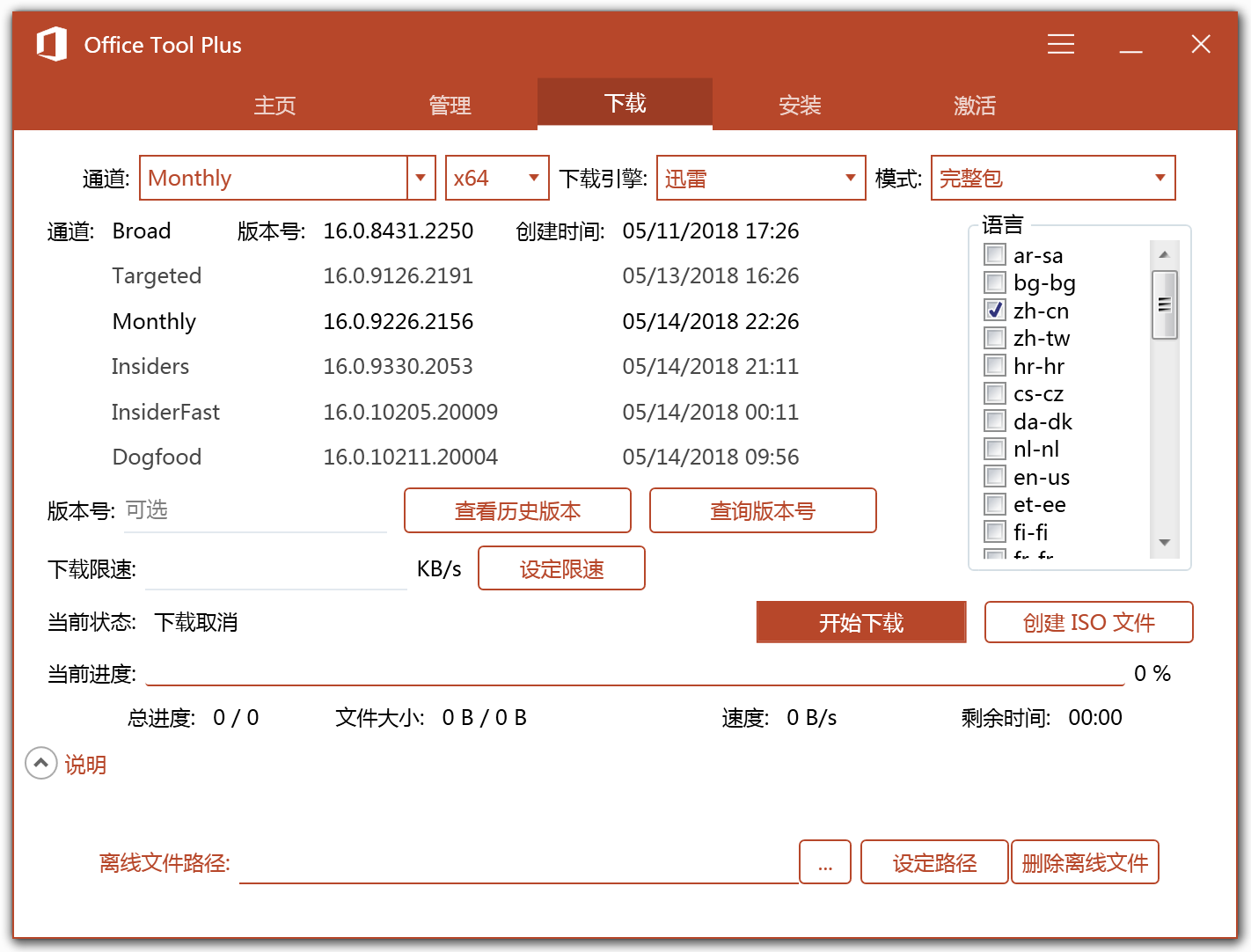Expand the 完整包 mode dropdown
This screenshot has width=1251, height=952.
pyautogui.click(x=1053, y=178)
